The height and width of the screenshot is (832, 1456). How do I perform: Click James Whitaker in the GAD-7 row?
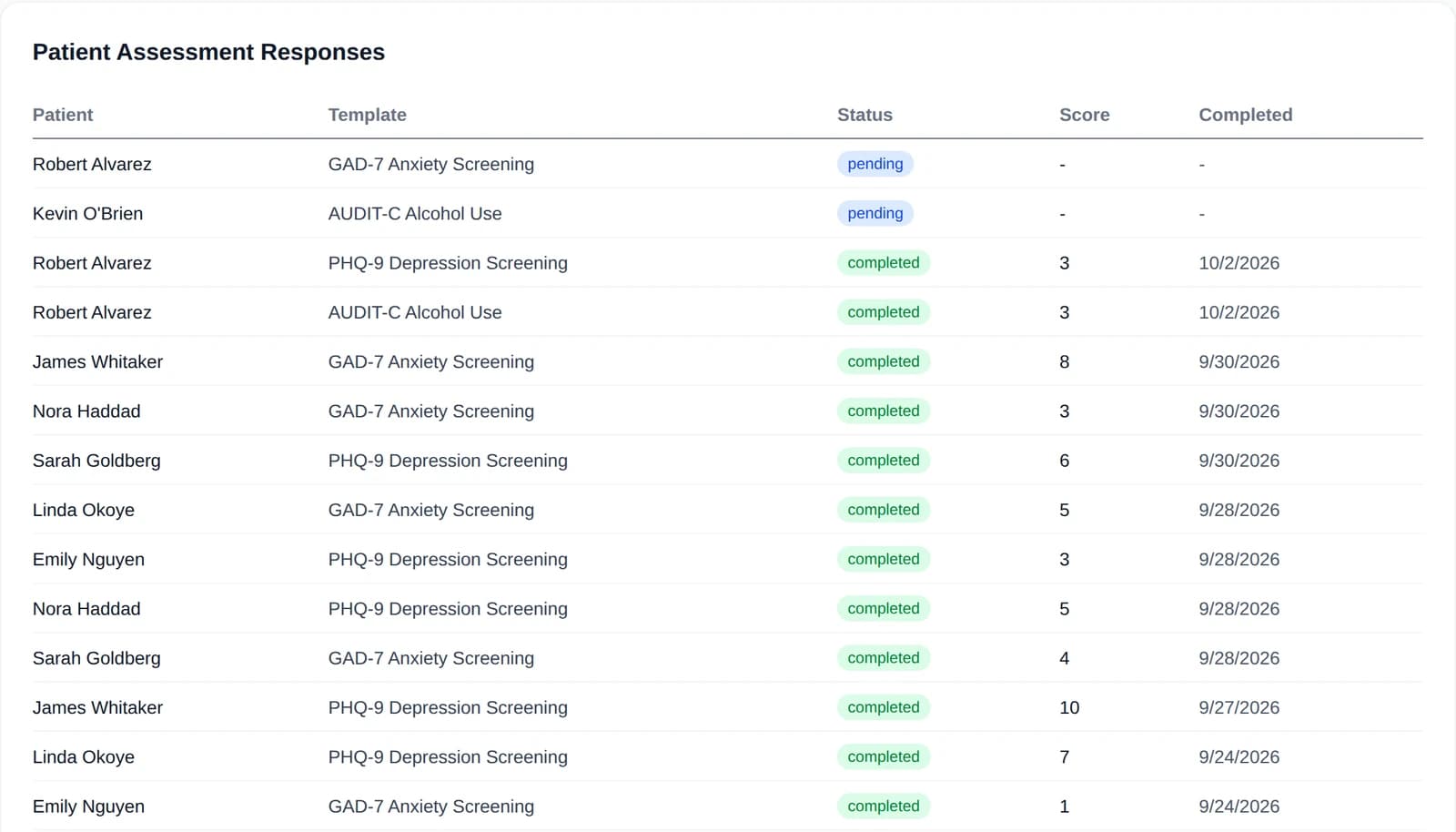[x=97, y=361]
